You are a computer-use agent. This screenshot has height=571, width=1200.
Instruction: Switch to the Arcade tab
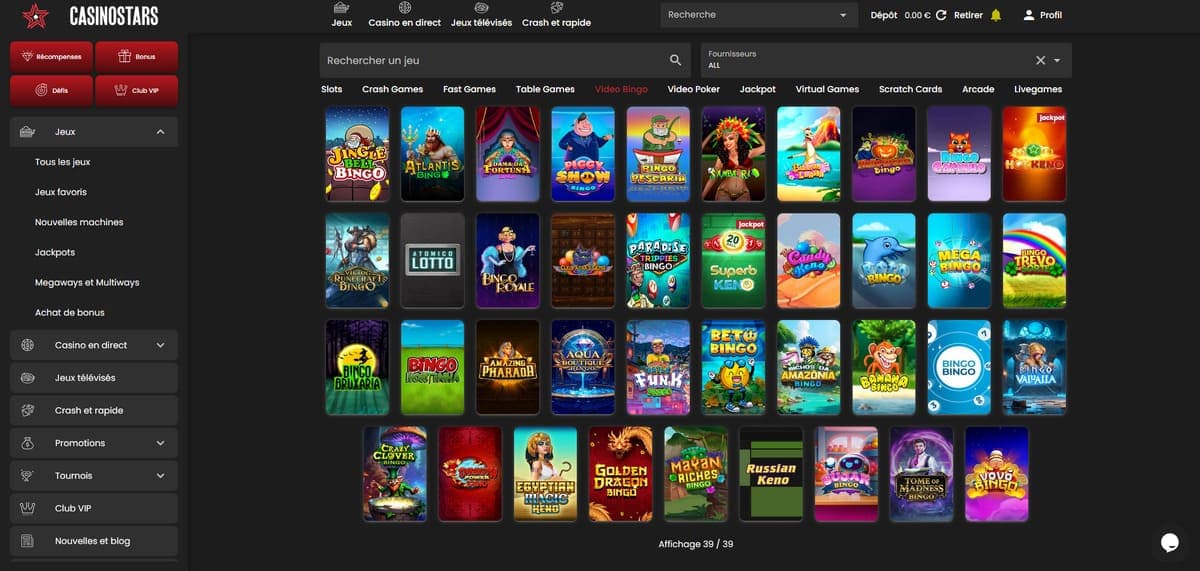(978, 89)
